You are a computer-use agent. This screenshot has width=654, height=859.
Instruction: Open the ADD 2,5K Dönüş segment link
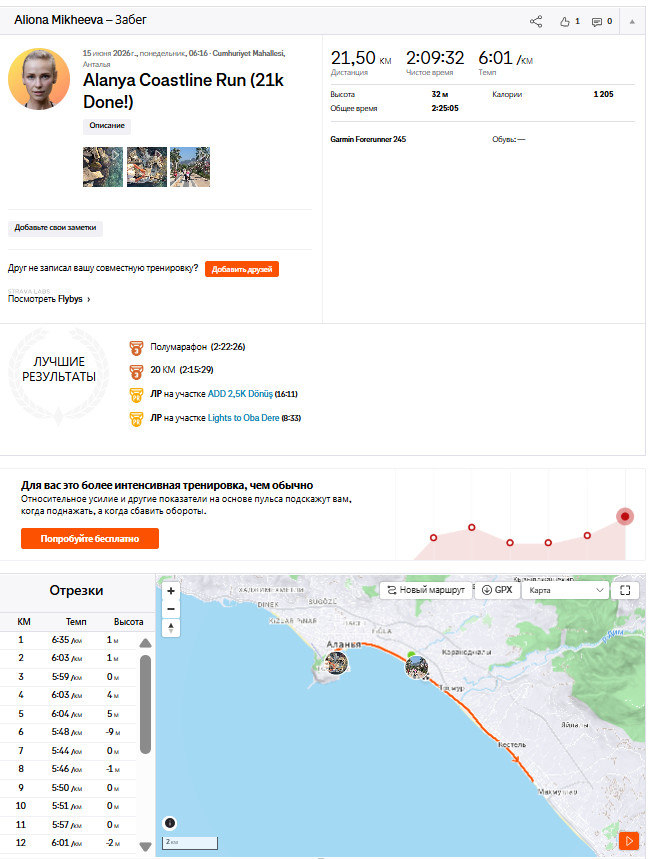click(240, 394)
